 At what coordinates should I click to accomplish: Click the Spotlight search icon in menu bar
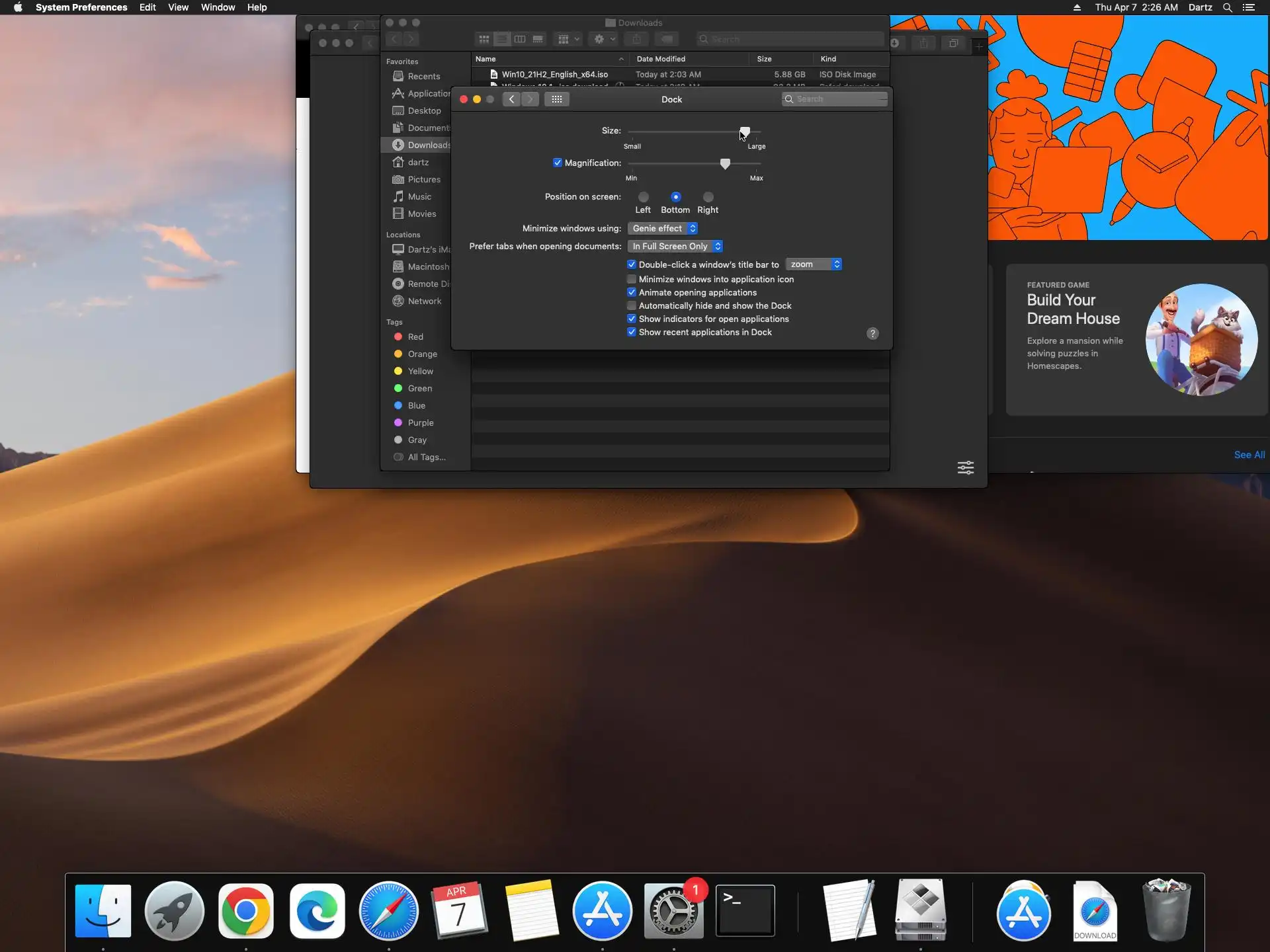[x=1227, y=7]
